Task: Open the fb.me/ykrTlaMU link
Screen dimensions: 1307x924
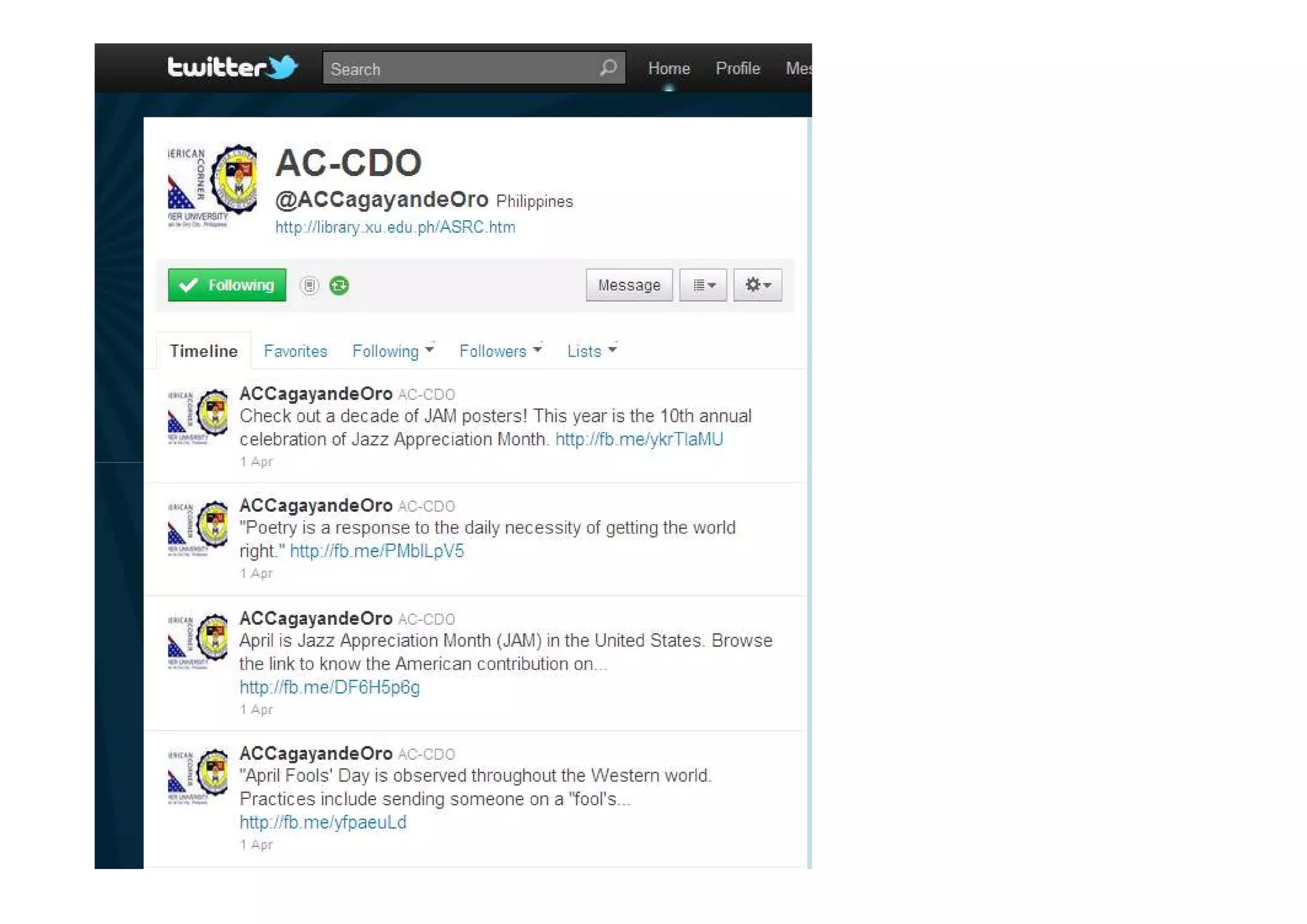Action: [x=639, y=440]
